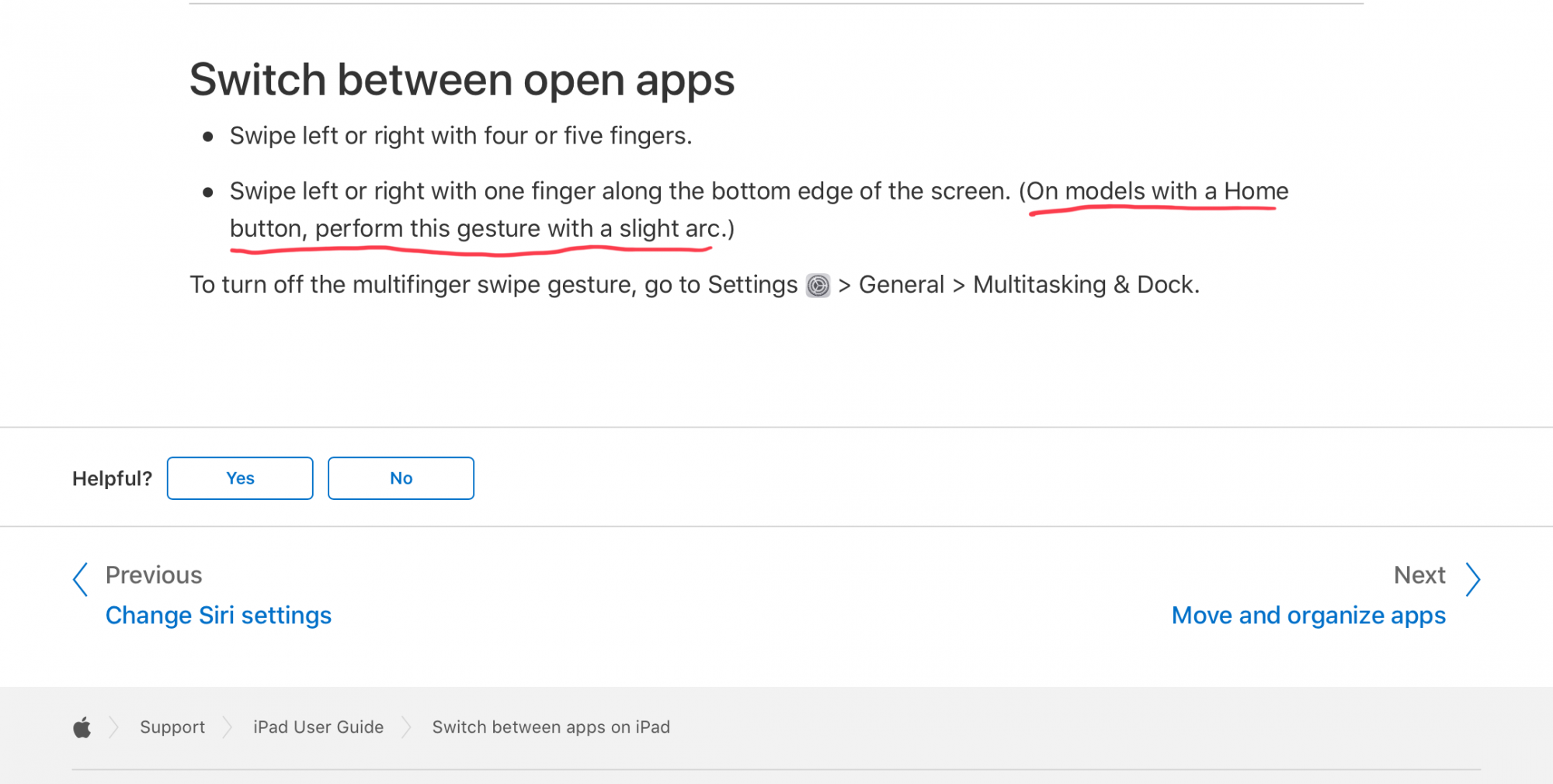The width and height of the screenshot is (1553, 784).
Task: Answer Yes to the Helpful question
Action: [240, 478]
